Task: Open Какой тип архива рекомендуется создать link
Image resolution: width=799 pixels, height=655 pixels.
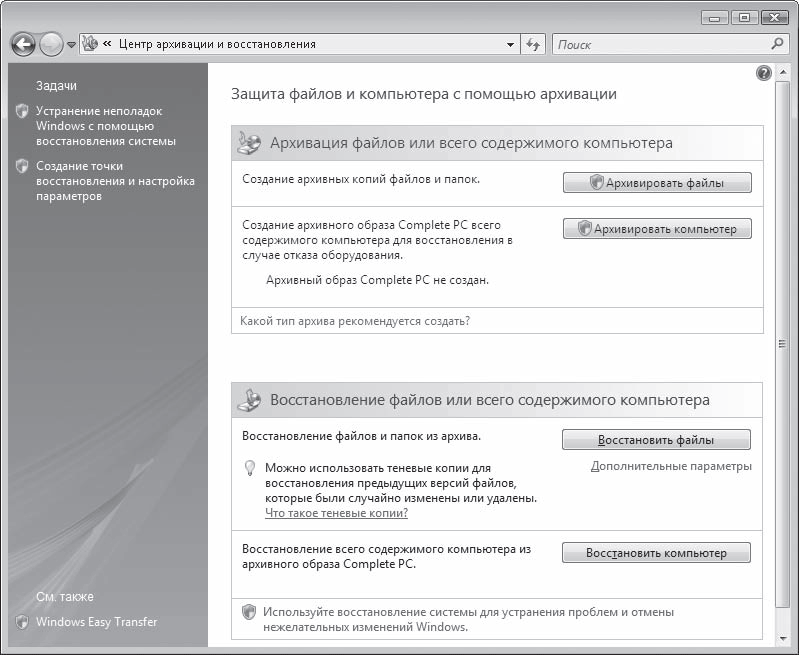Action: pyautogui.click(x=355, y=321)
